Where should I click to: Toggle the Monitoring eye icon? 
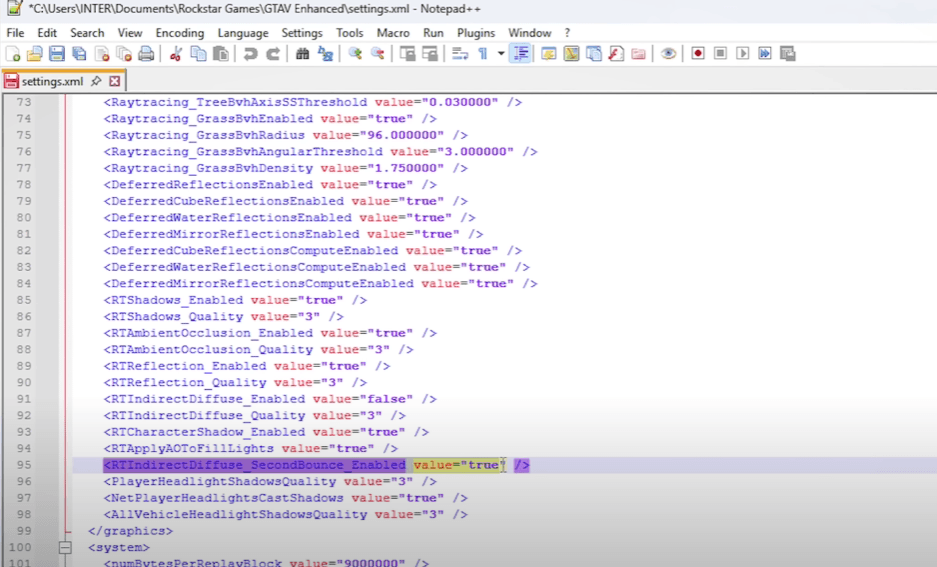pyautogui.click(x=668, y=54)
